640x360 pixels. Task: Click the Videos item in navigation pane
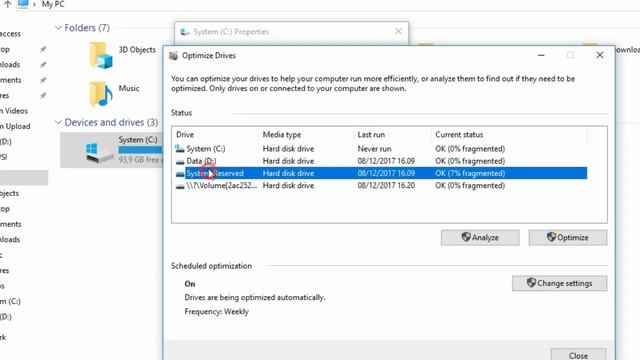tap(14, 111)
